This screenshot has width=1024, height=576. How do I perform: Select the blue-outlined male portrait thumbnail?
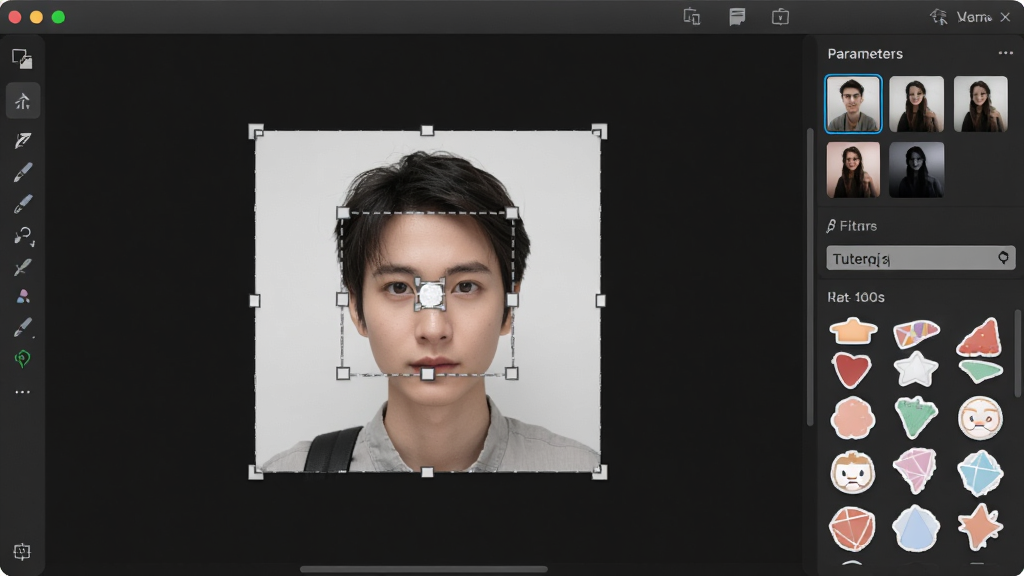pyautogui.click(x=853, y=104)
